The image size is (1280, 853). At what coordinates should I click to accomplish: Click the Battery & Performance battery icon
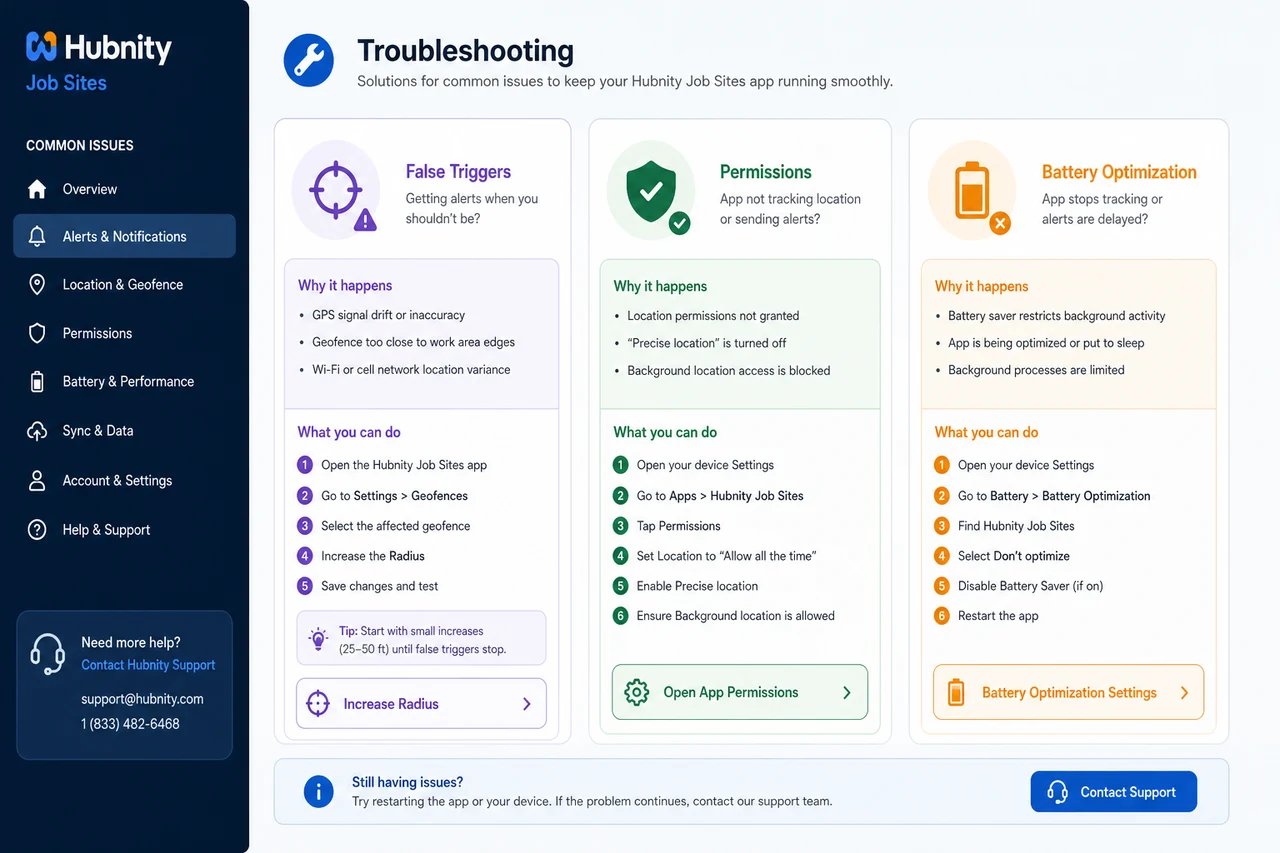coord(37,381)
